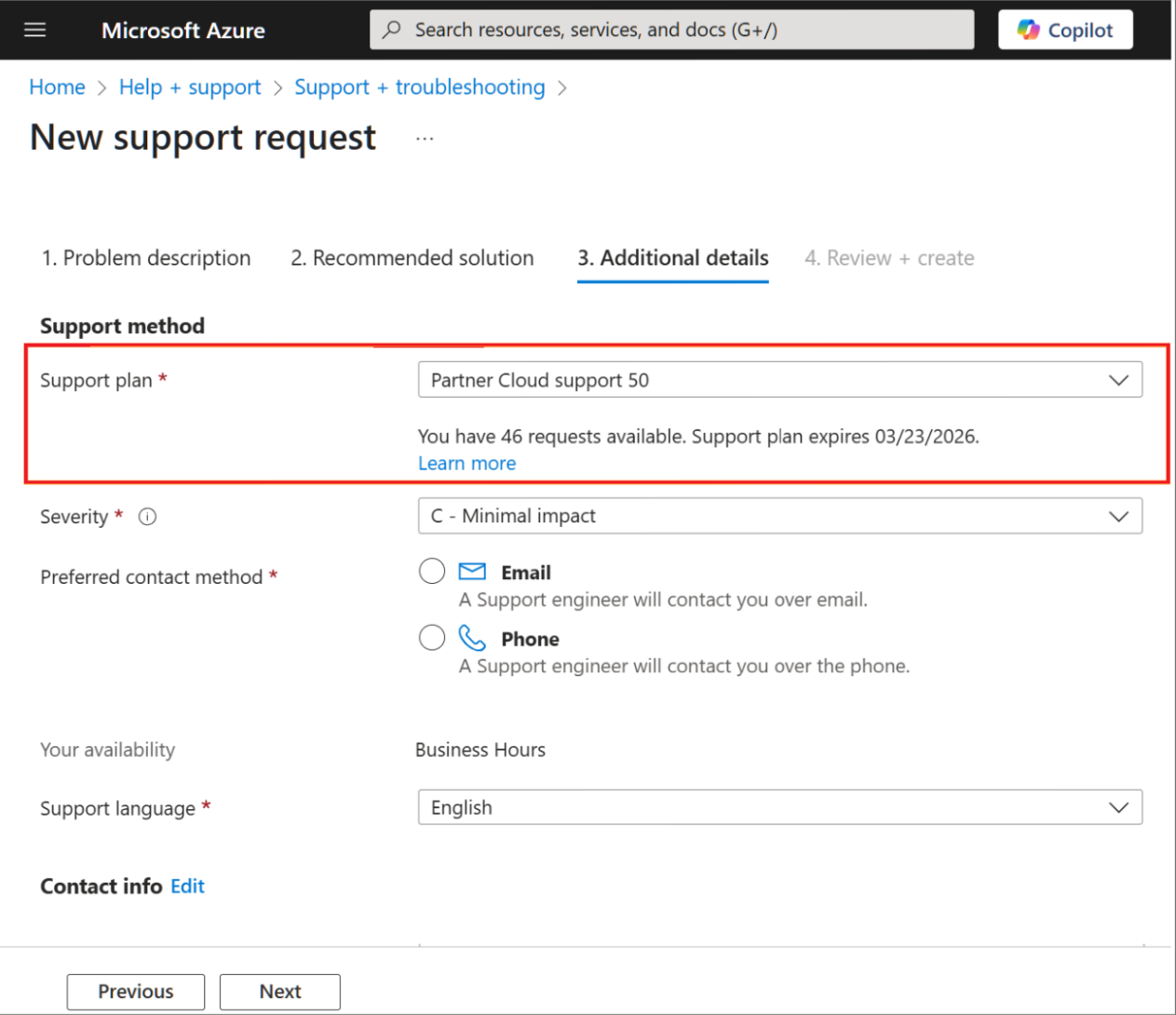Open the Review + create tab

click(x=889, y=258)
